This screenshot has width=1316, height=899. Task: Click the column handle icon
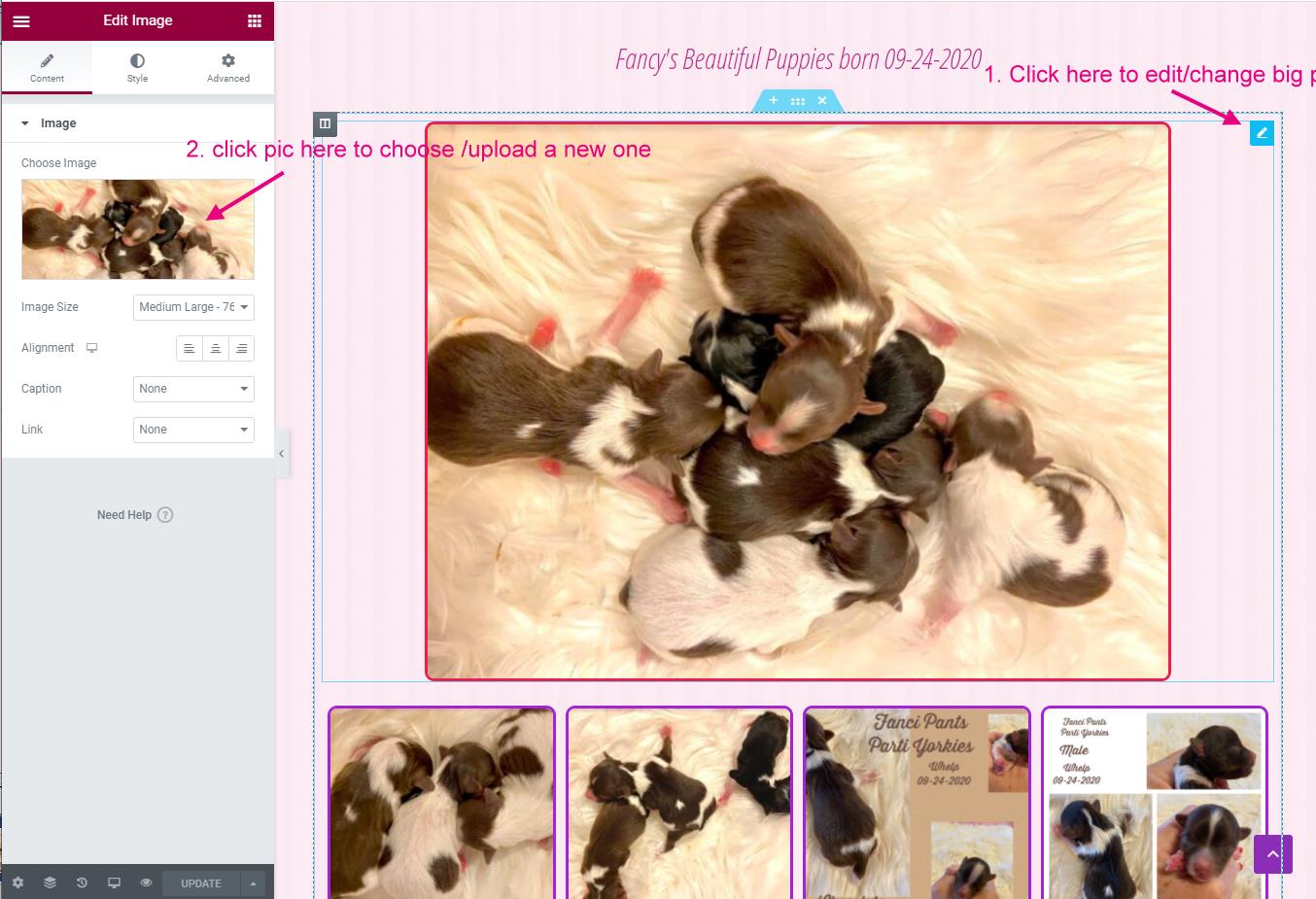pyautogui.click(x=325, y=123)
